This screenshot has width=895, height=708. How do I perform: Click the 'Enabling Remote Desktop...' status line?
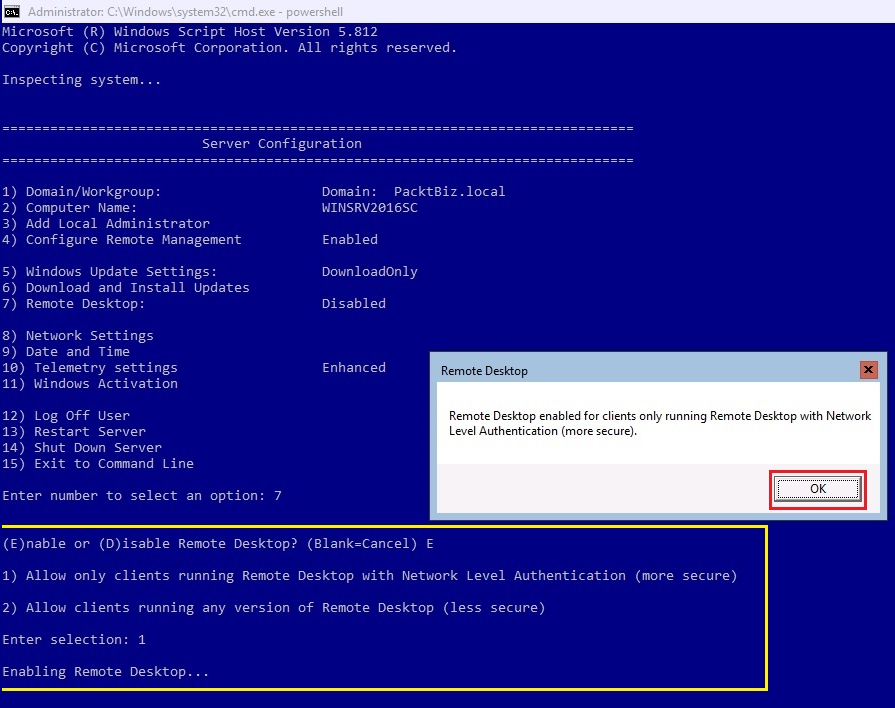[106, 671]
